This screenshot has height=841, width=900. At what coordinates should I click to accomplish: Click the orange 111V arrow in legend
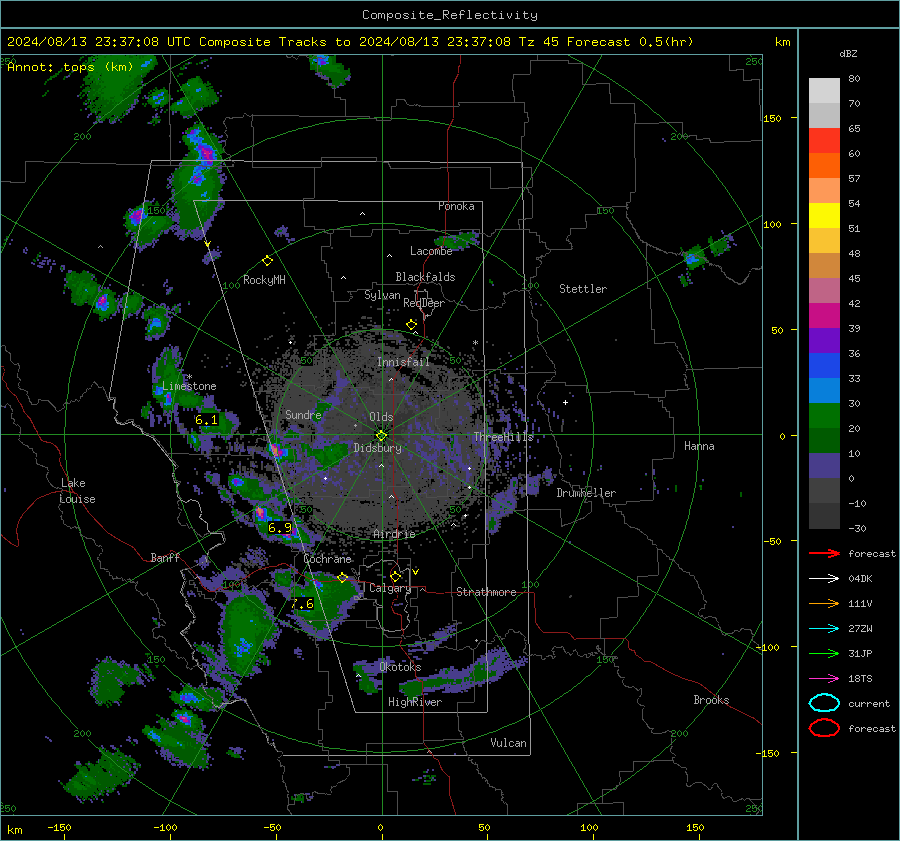click(824, 603)
